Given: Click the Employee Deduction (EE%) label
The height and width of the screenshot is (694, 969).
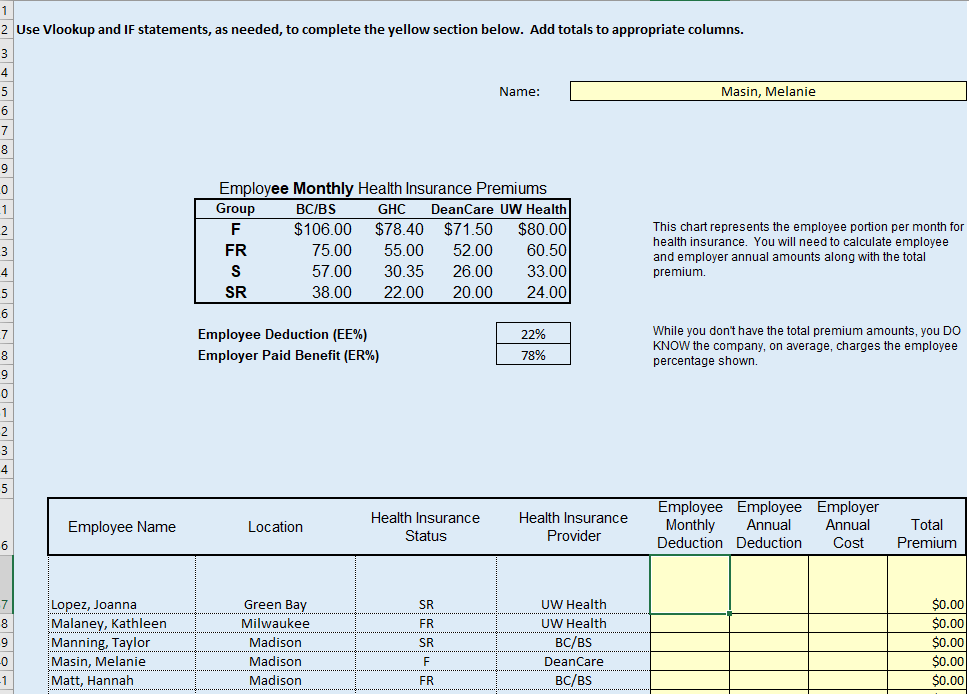Looking at the screenshot, I should [282, 334].
